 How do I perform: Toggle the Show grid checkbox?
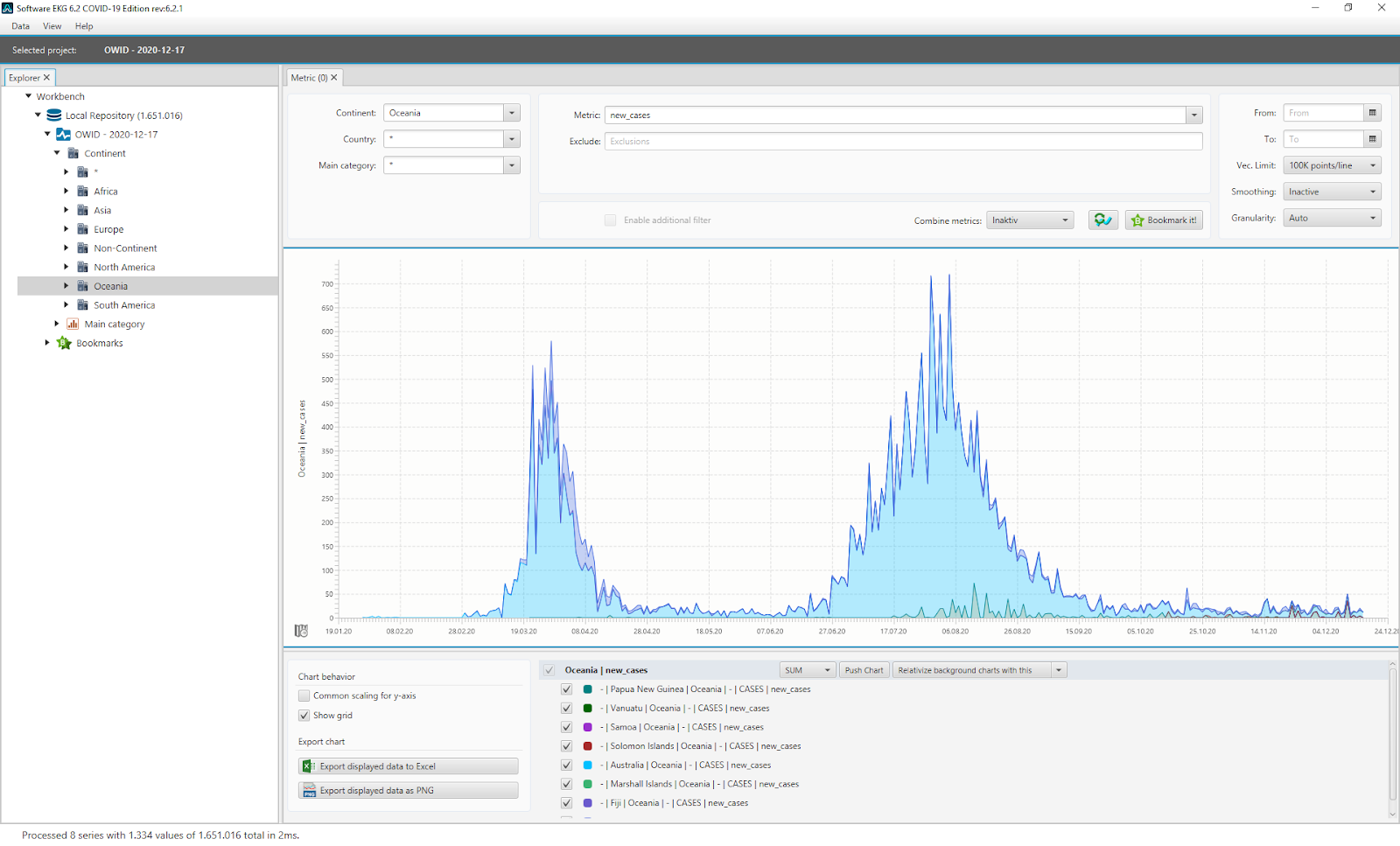(x=304, y=715)
